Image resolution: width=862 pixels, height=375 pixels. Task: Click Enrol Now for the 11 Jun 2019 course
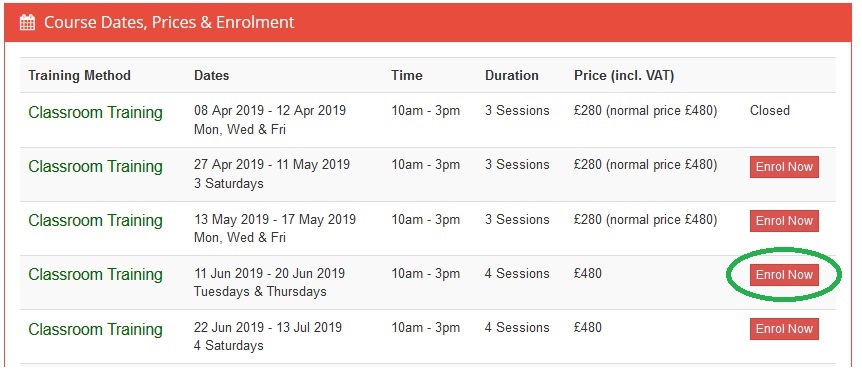tap(784, 275)
